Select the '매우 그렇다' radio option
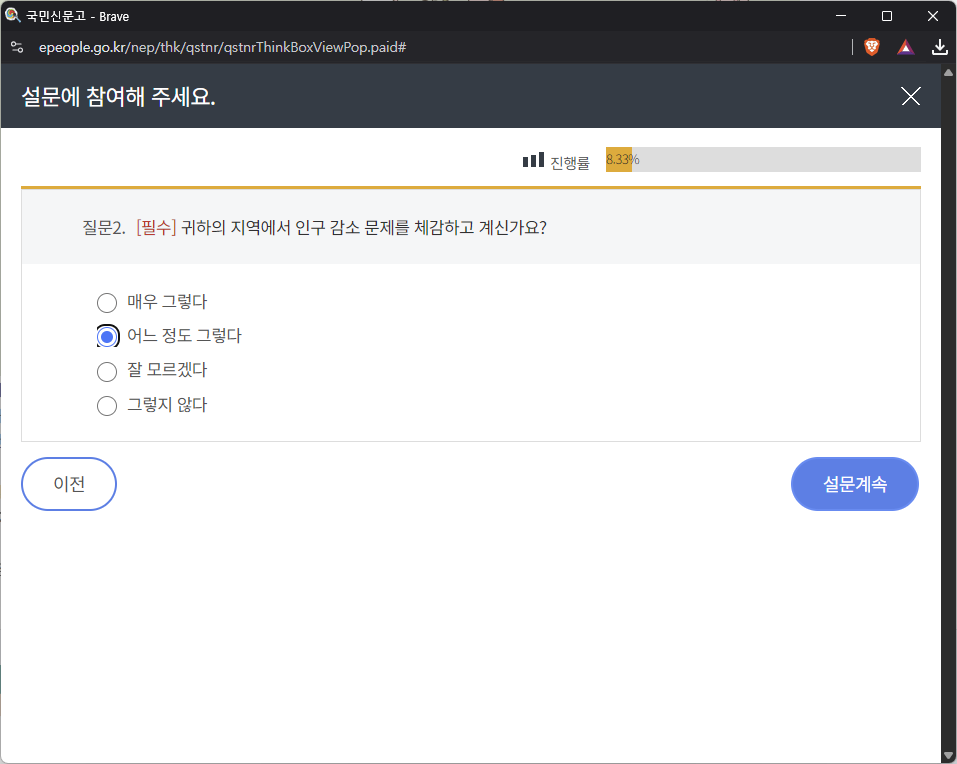957x764 pixels. coord(107,302)
